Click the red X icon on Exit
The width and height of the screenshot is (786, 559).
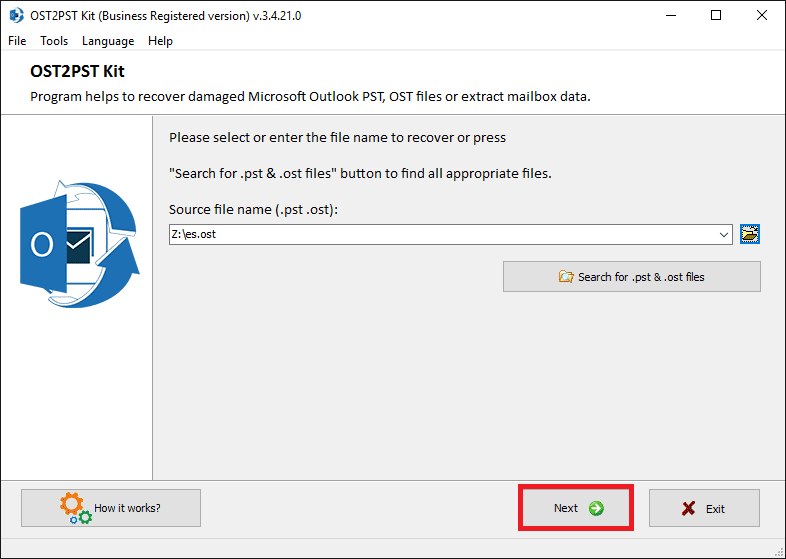pos(689,508)
